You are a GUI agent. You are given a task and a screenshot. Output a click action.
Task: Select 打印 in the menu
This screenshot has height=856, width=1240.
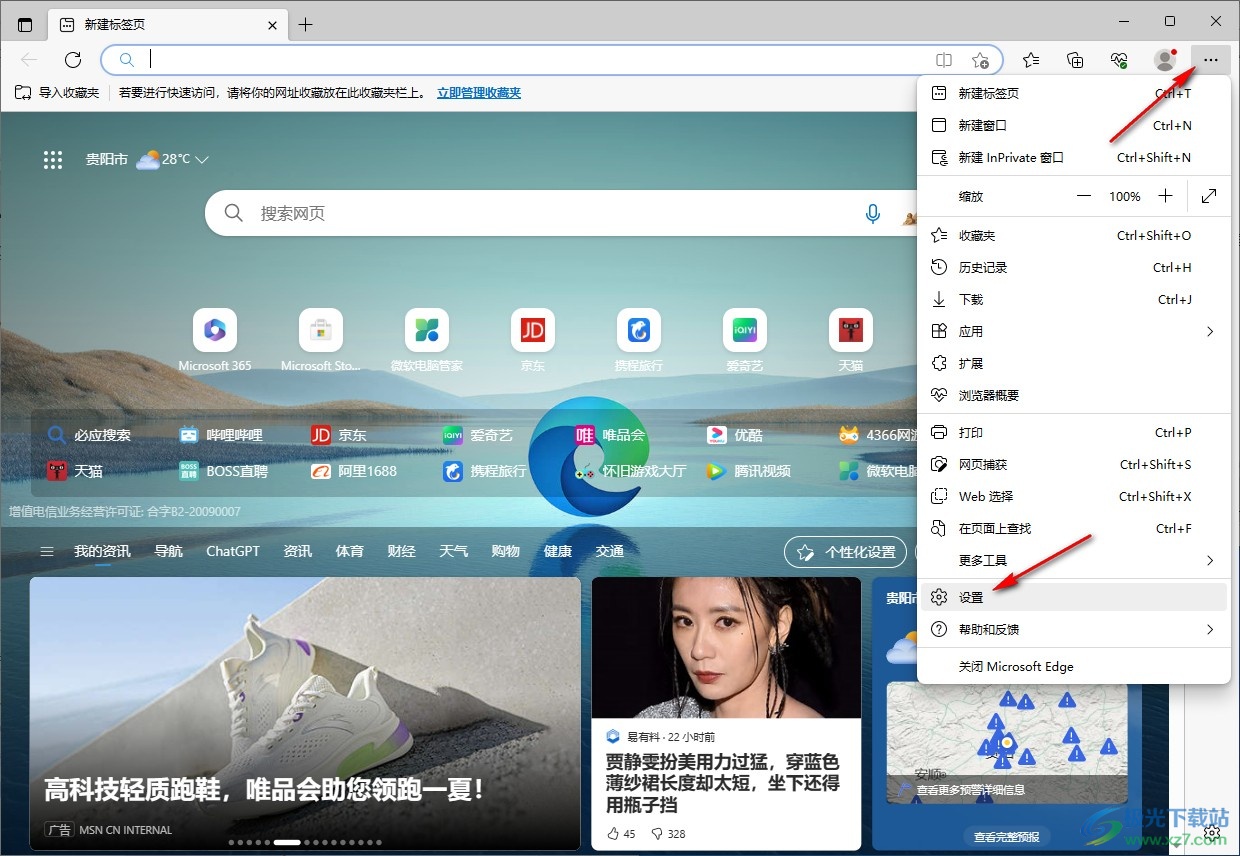(x=1074, y=432)
